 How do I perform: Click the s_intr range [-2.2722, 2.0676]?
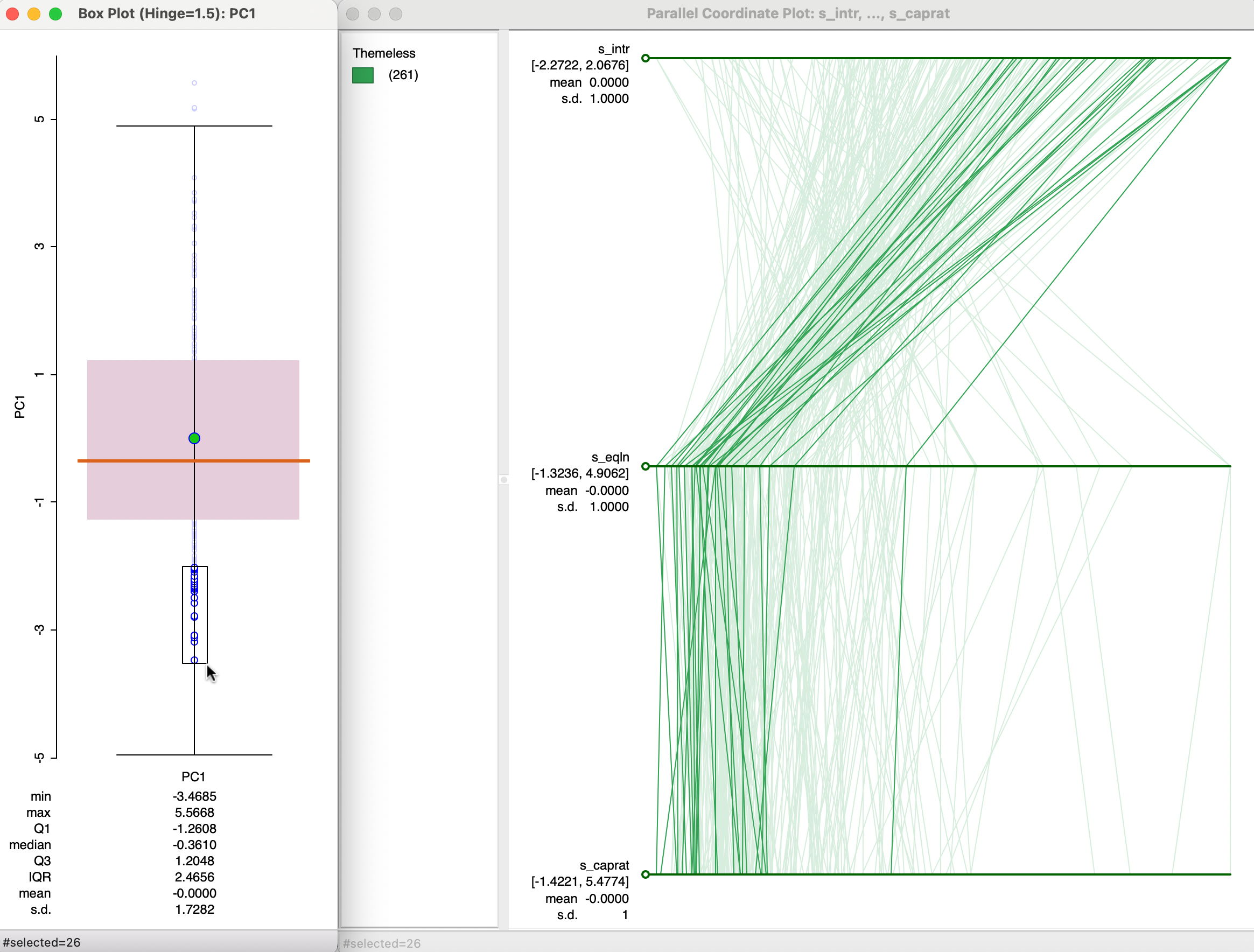pos(580,65)
